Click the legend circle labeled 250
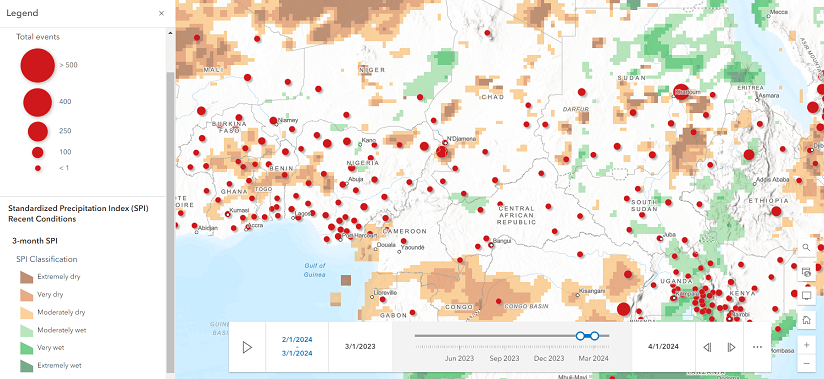This screenshot has width=824, height=379. (37, 131)
